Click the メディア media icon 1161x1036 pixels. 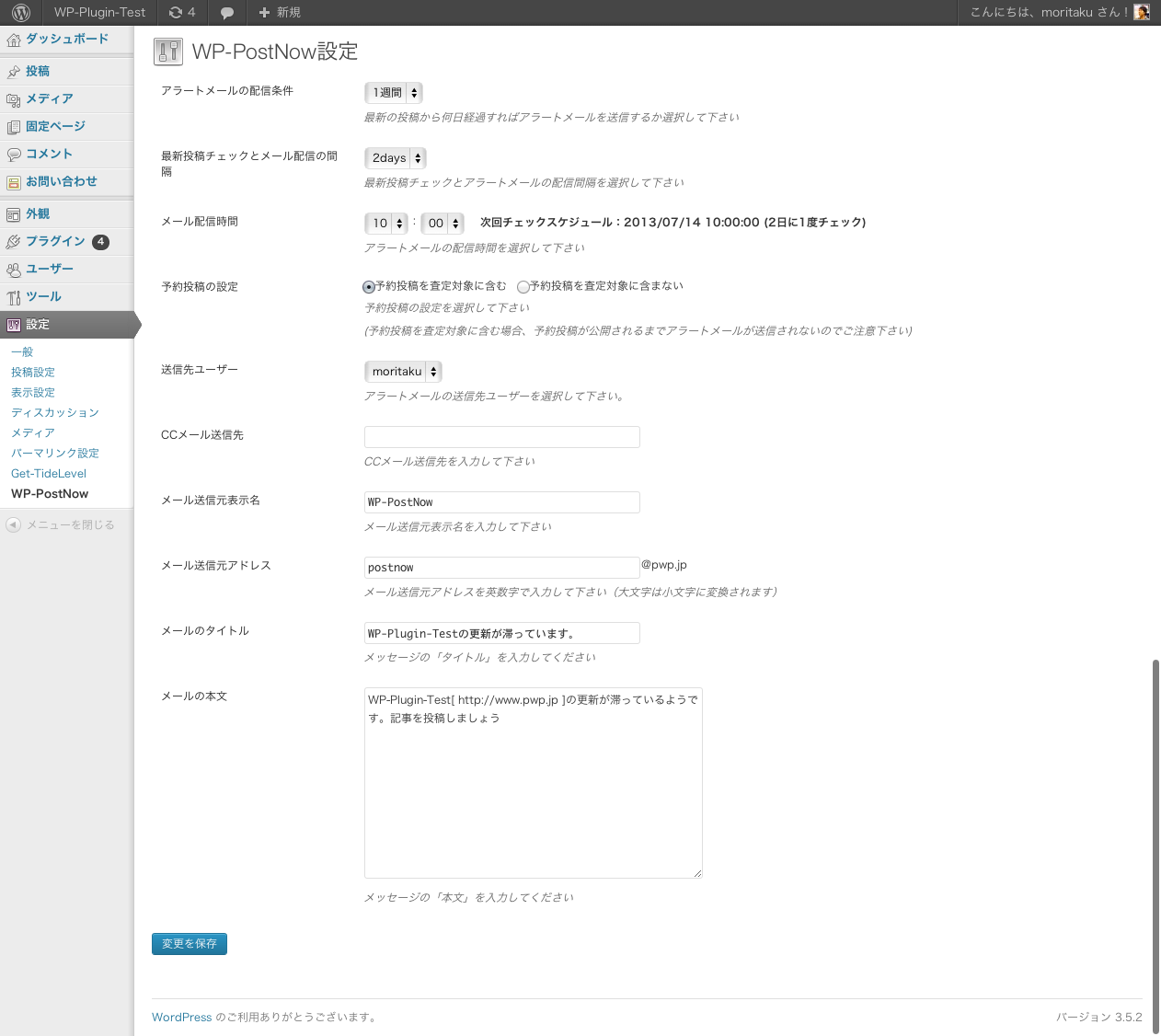14,99
